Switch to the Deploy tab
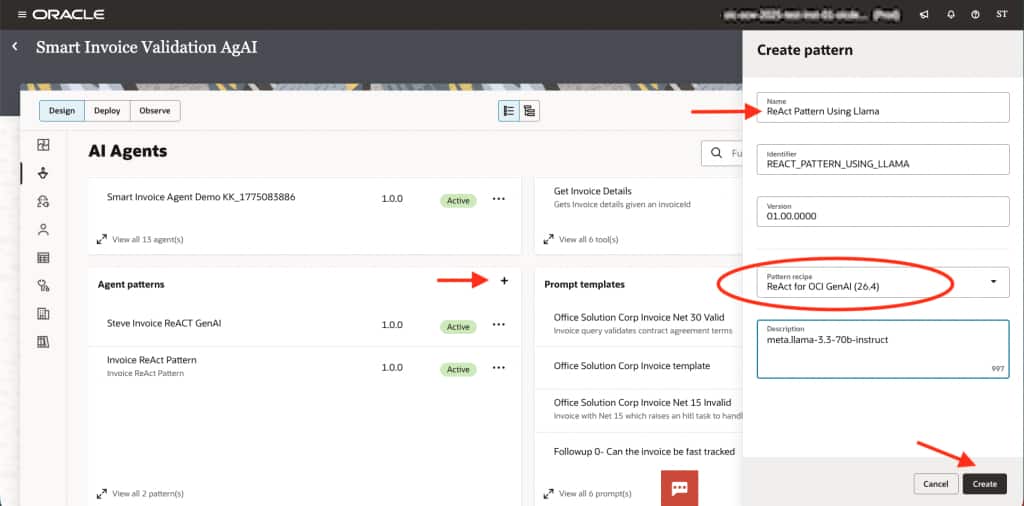Screen dimensions: 1024x506 click(107, 111)
